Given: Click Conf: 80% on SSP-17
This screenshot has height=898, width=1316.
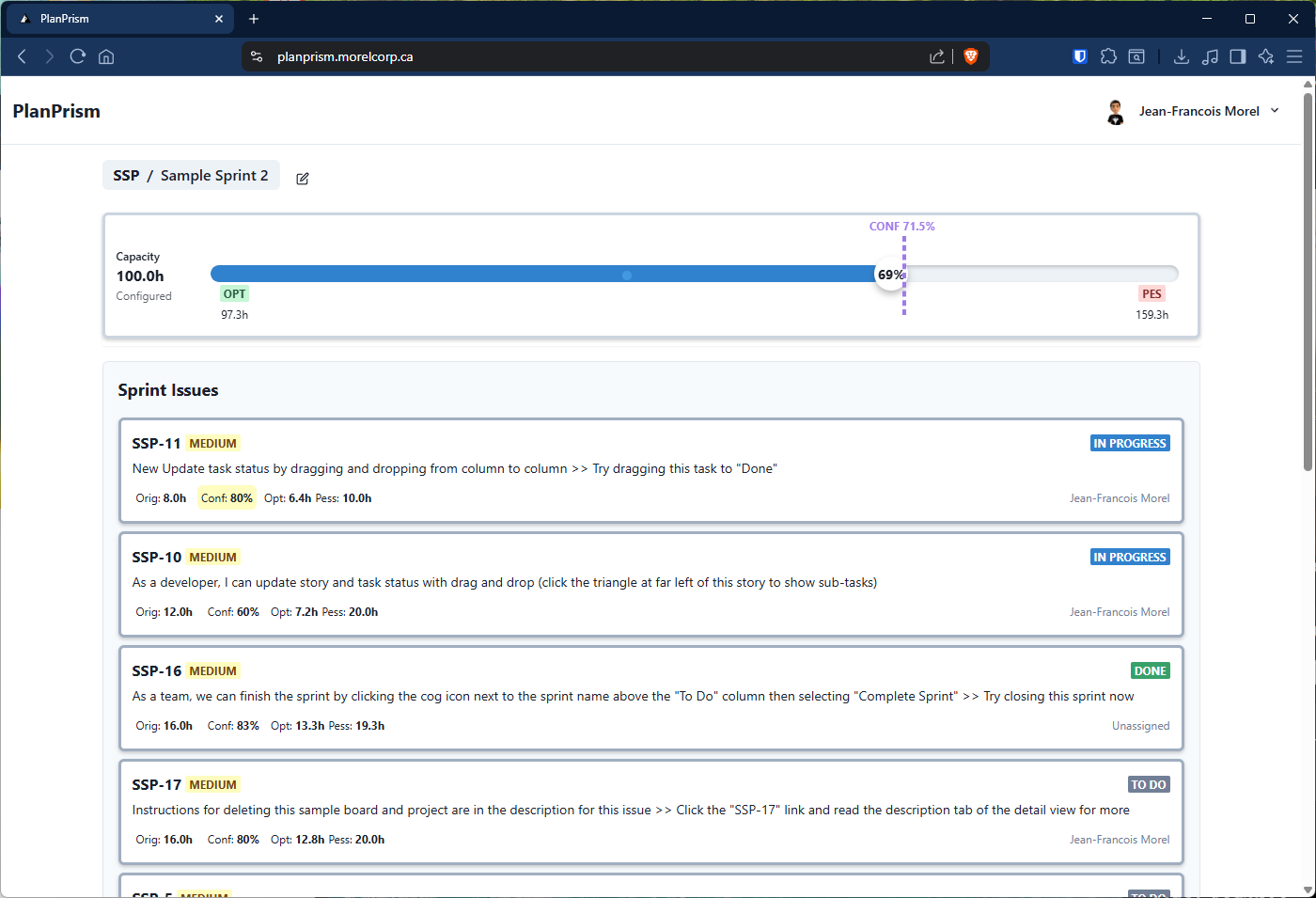Looking at the screenshot, I should (233, 840).
